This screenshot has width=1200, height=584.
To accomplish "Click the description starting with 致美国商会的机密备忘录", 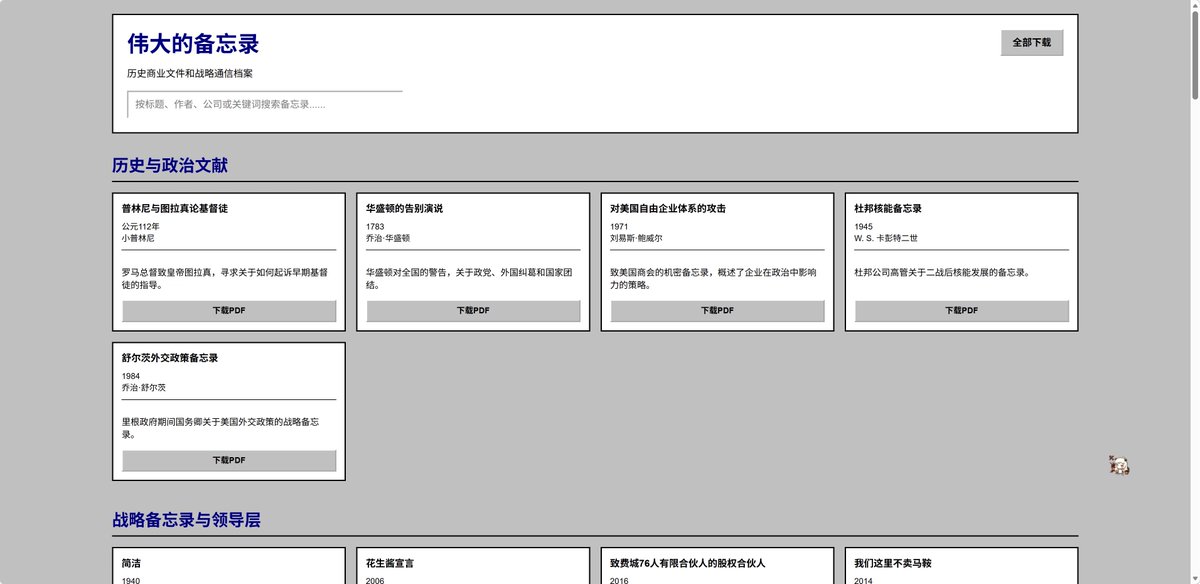I will click(713, 278).
